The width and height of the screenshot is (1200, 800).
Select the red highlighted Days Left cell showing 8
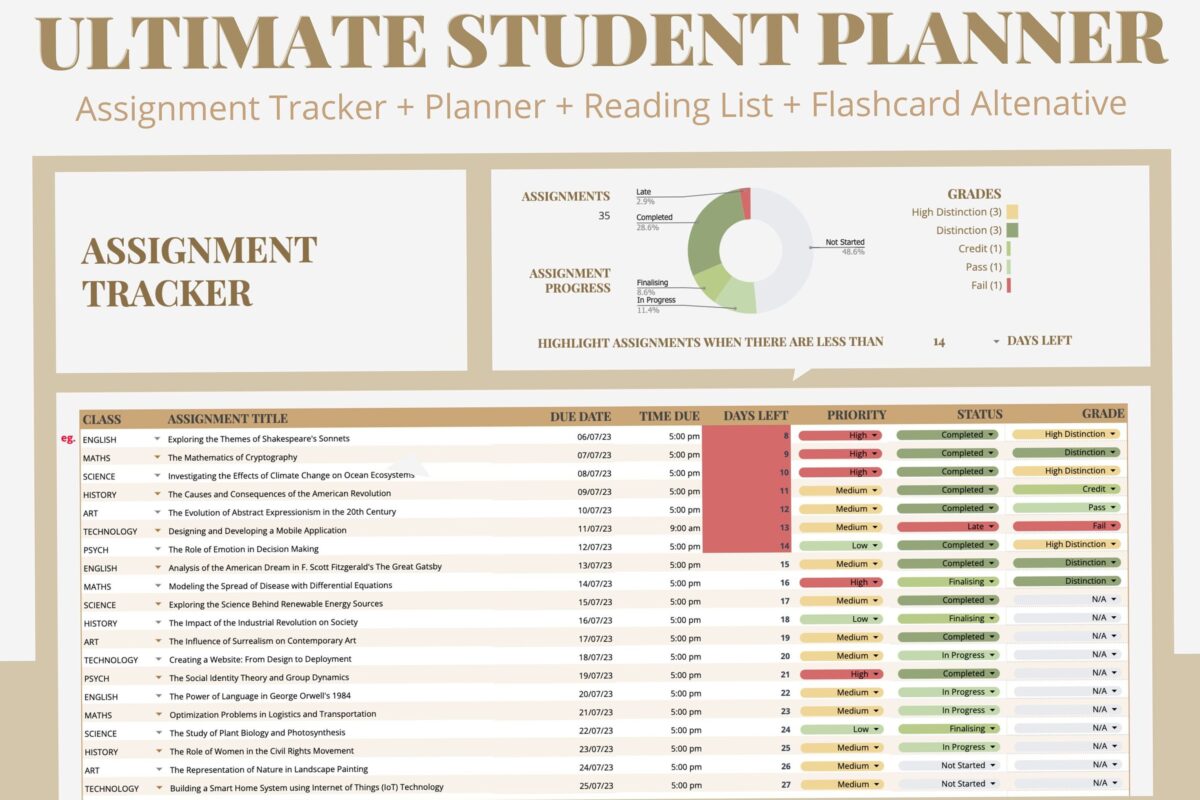point(748,438)
